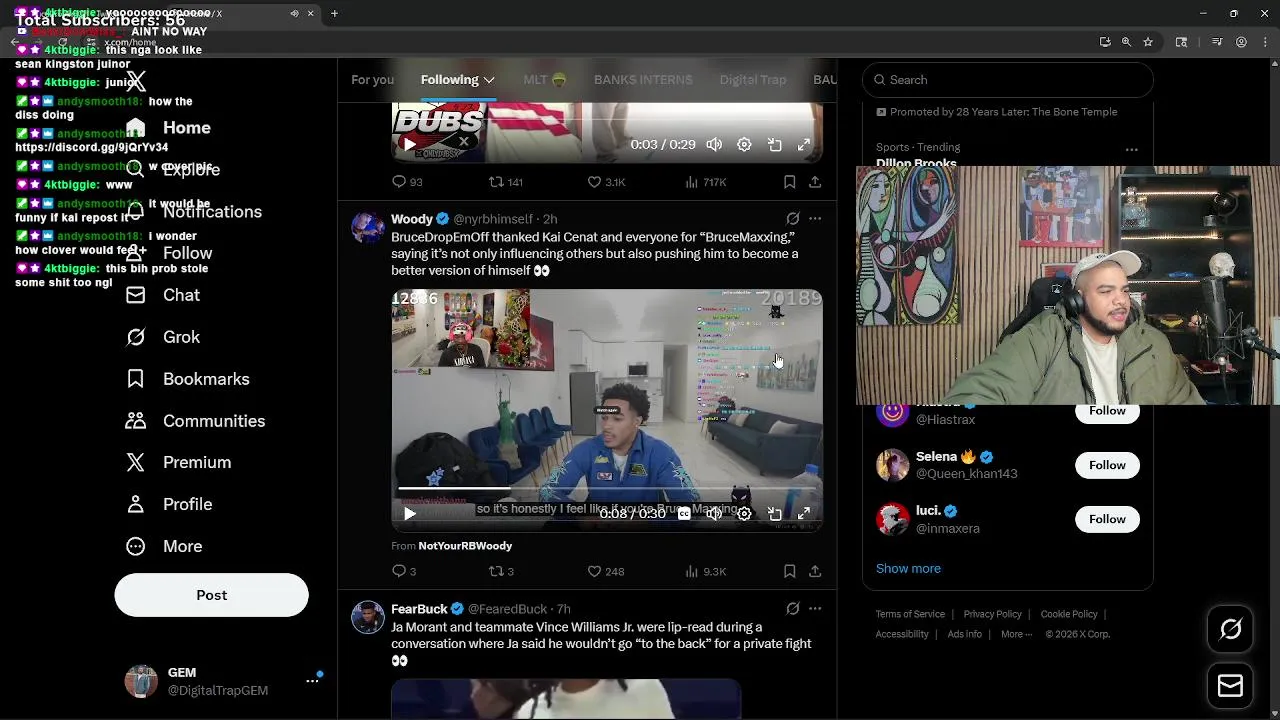Mute the BruceMaxxing video

coord(714,513)
